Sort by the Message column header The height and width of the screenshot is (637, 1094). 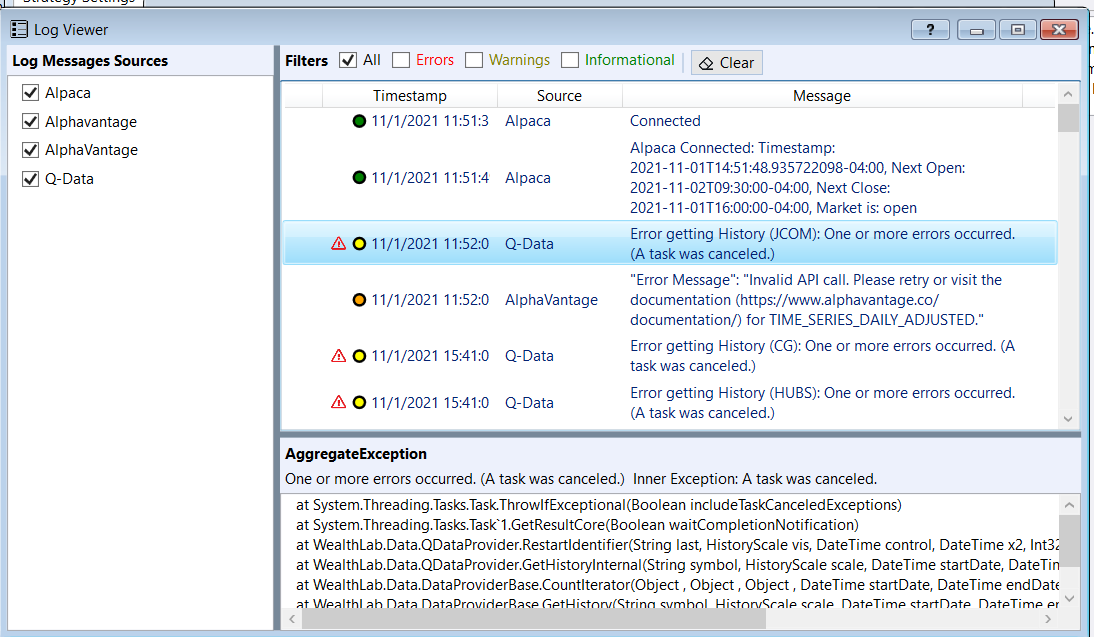tap(821, 96)
